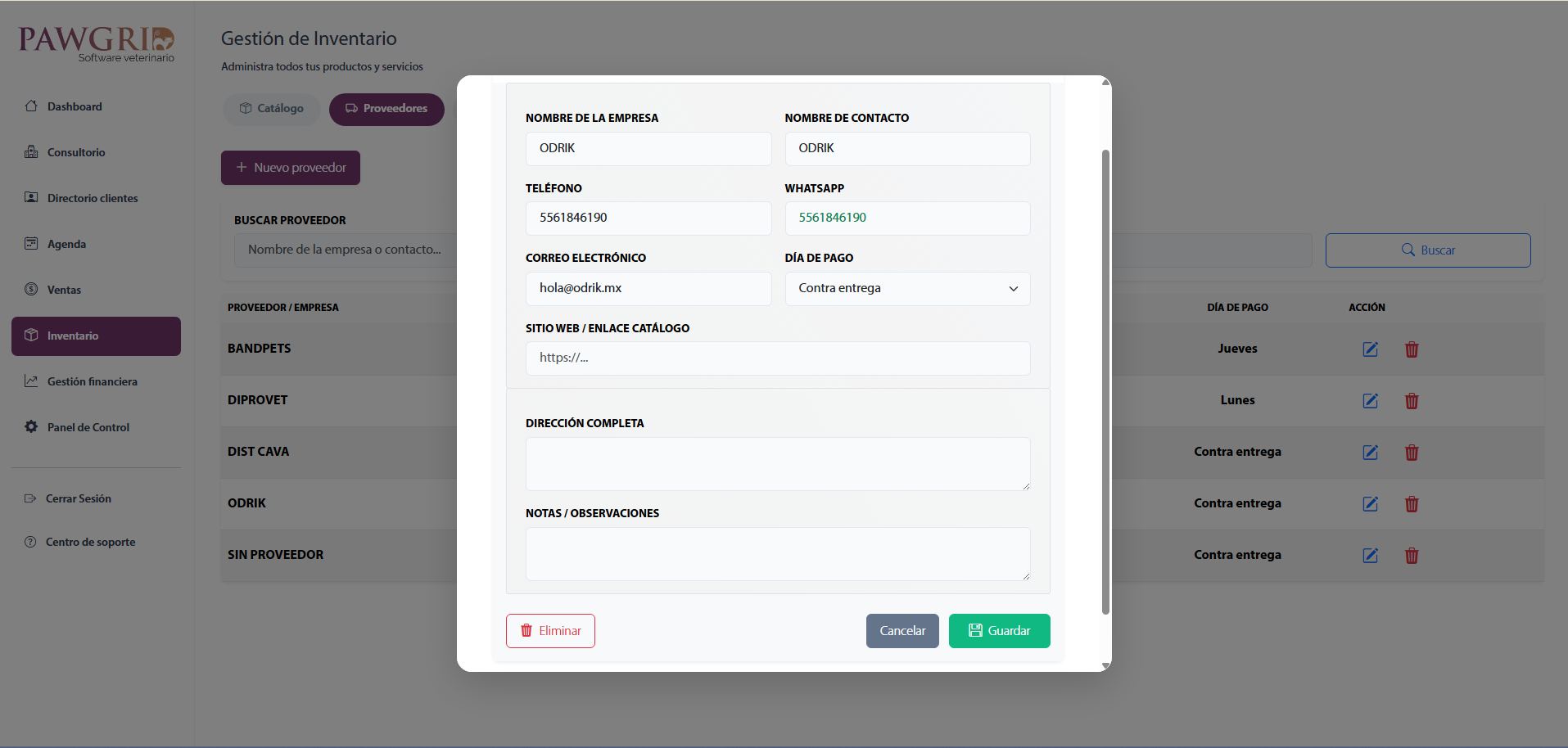Switch to the Catálogo tab

coord(271,109)
